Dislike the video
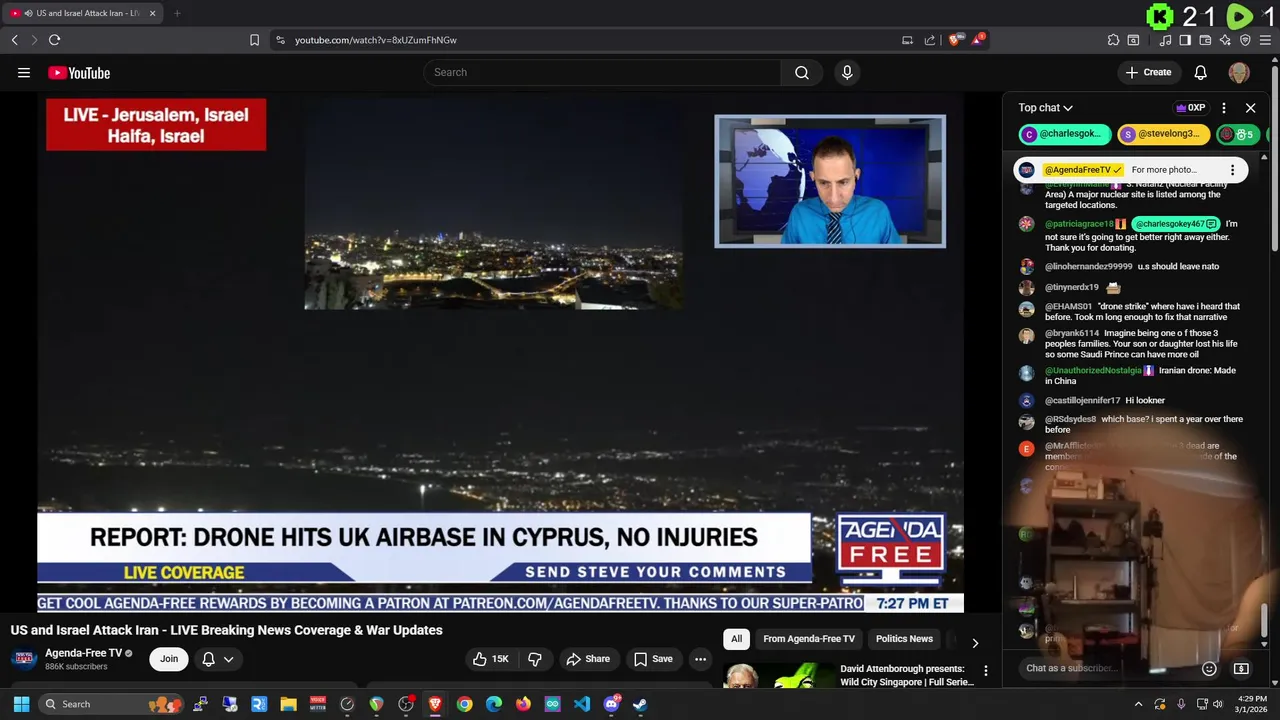 [535, 659]
